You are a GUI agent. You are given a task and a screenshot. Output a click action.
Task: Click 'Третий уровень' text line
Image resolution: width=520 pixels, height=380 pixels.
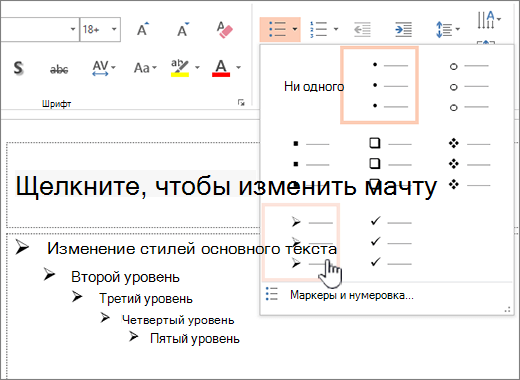[146, 298]
